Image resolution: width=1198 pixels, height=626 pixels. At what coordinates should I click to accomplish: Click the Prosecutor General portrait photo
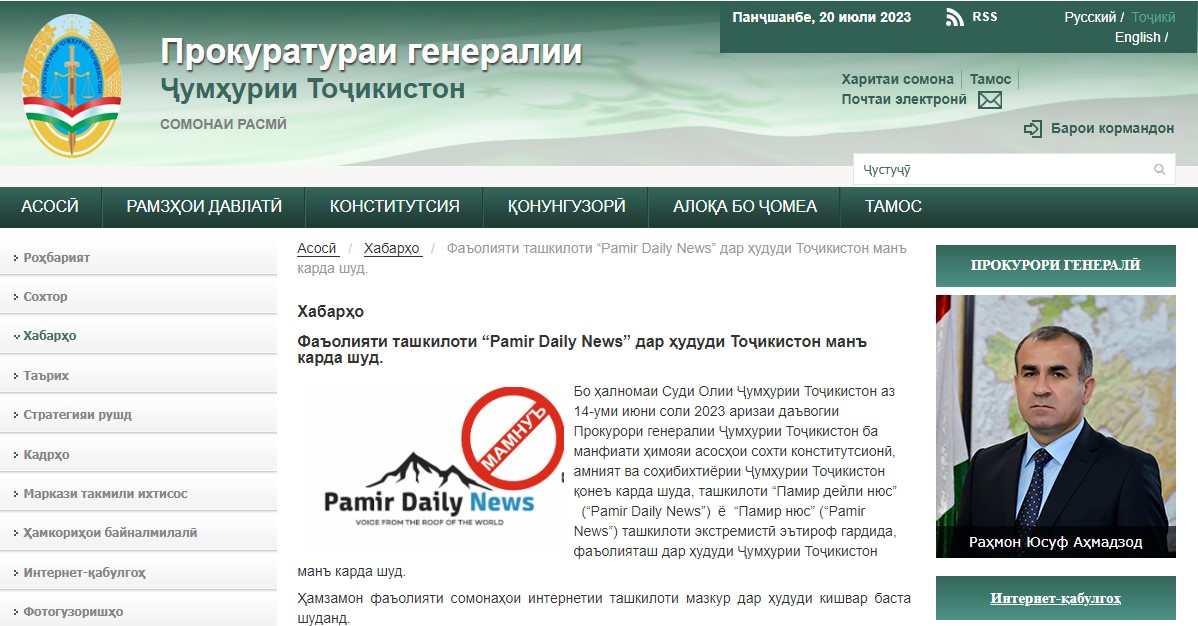pyautogui.click(x=1055, y=427)
